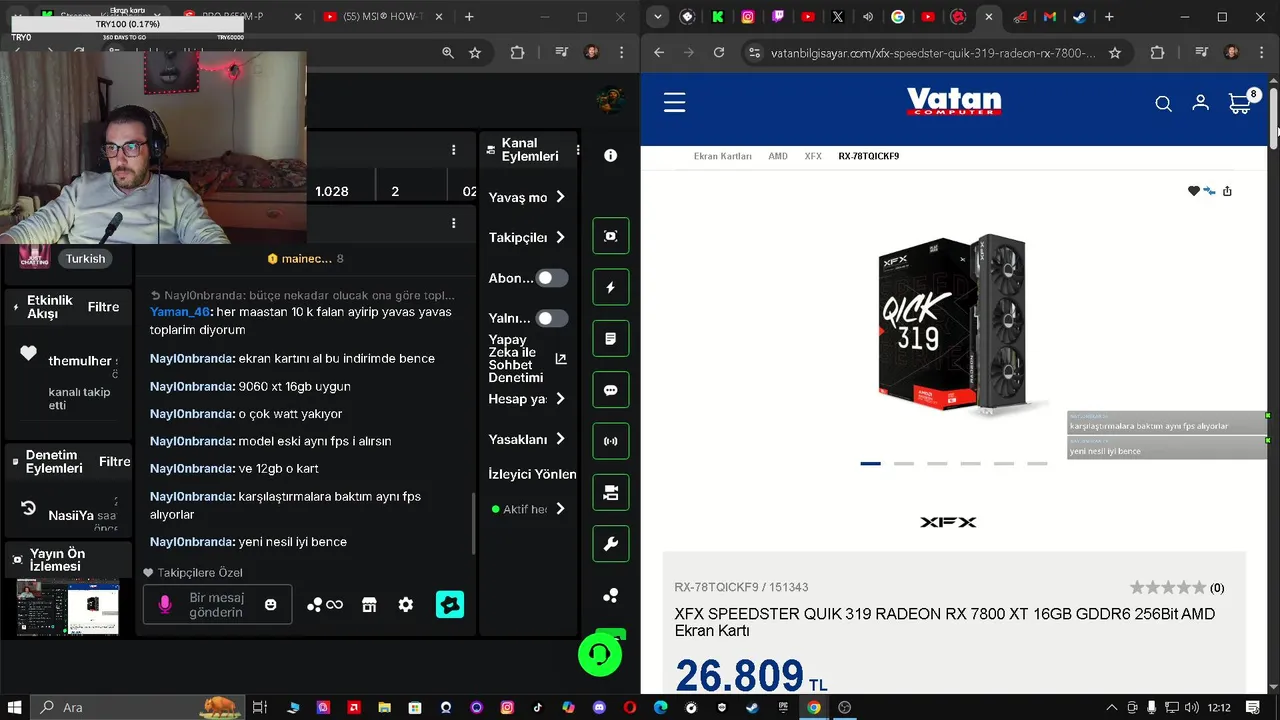This screenshot has width=1280, height=720.
Task: Switch to the Steam tab
Action: click(x=1079, y=17)
